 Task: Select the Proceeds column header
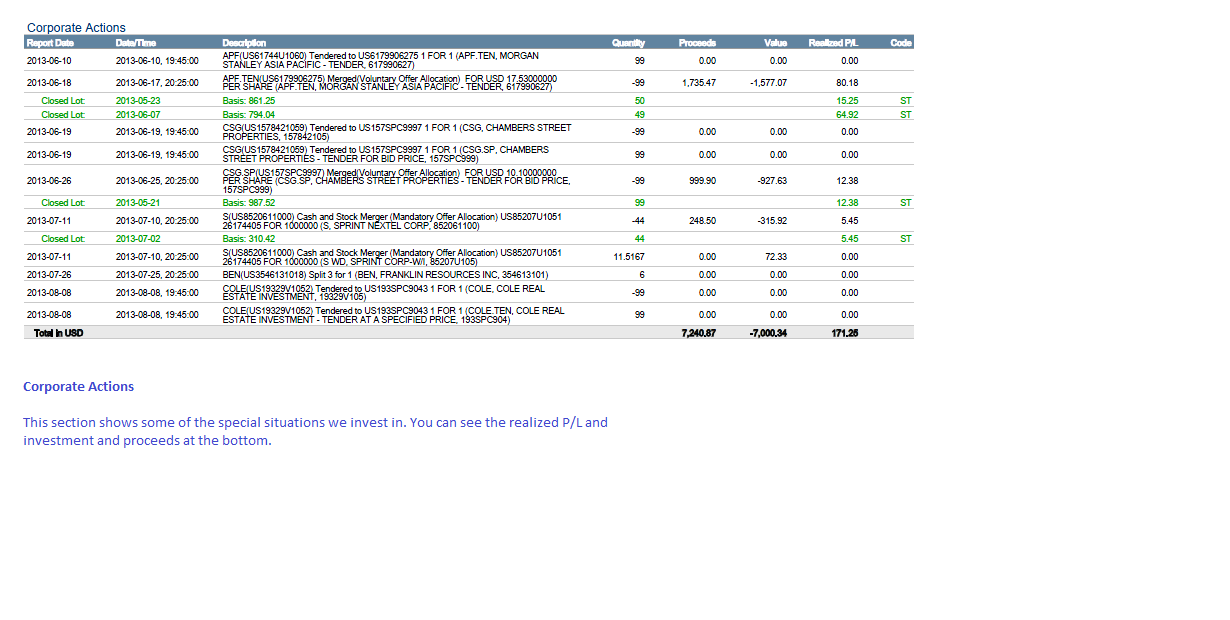(697, 43)
